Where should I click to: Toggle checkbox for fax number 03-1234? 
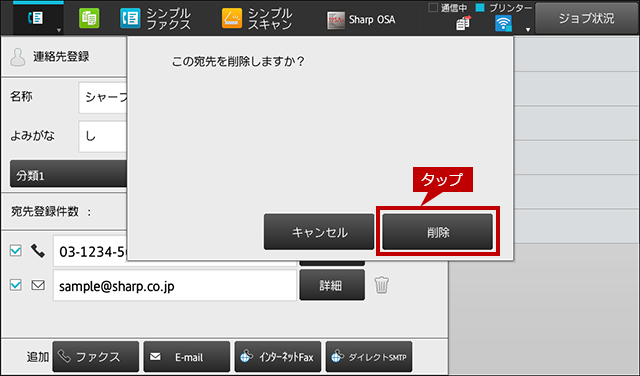point(16,250)
